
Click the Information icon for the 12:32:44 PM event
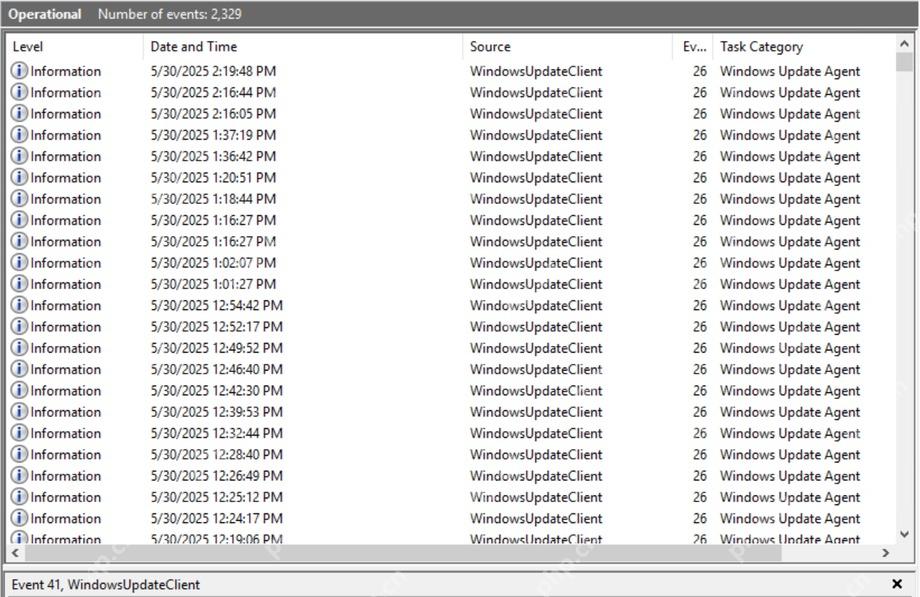pos(19,433)
